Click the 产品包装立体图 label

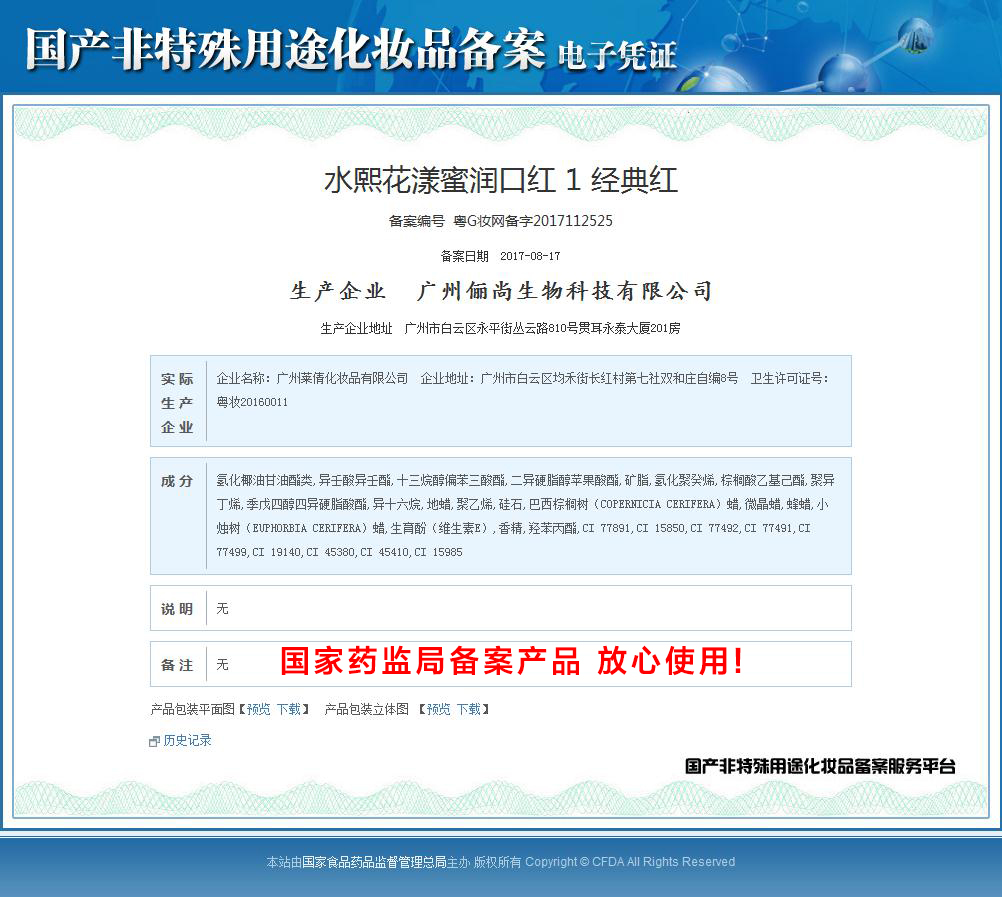tap(366, 709)
